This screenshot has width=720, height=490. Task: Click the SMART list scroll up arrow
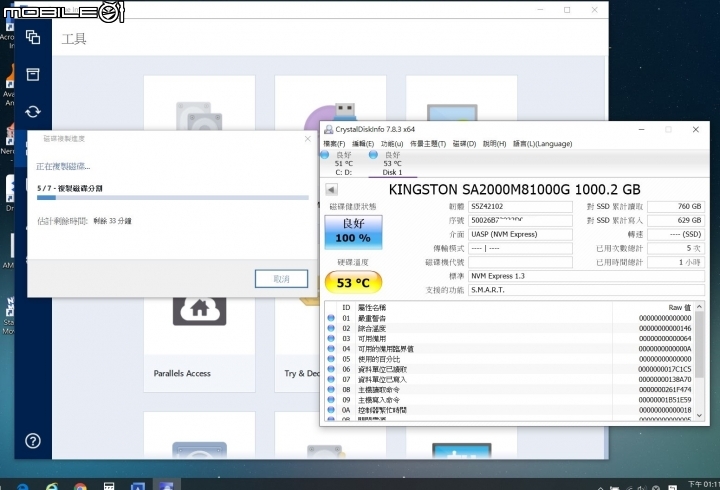click(699, 306)
